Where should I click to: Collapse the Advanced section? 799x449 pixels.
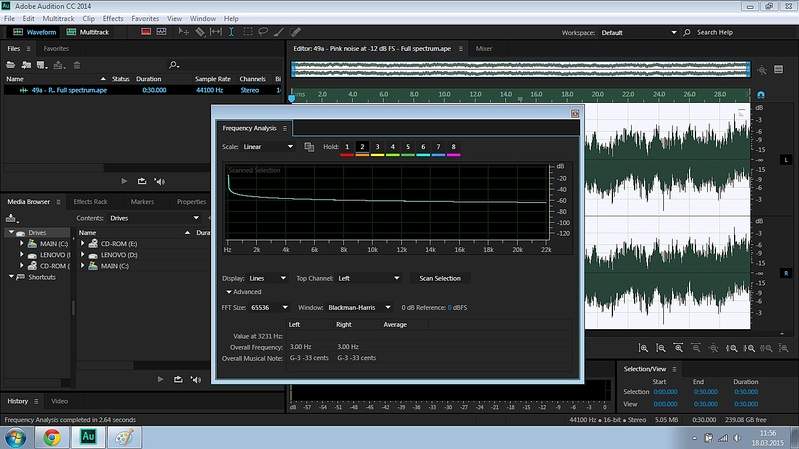click(229, 292)
